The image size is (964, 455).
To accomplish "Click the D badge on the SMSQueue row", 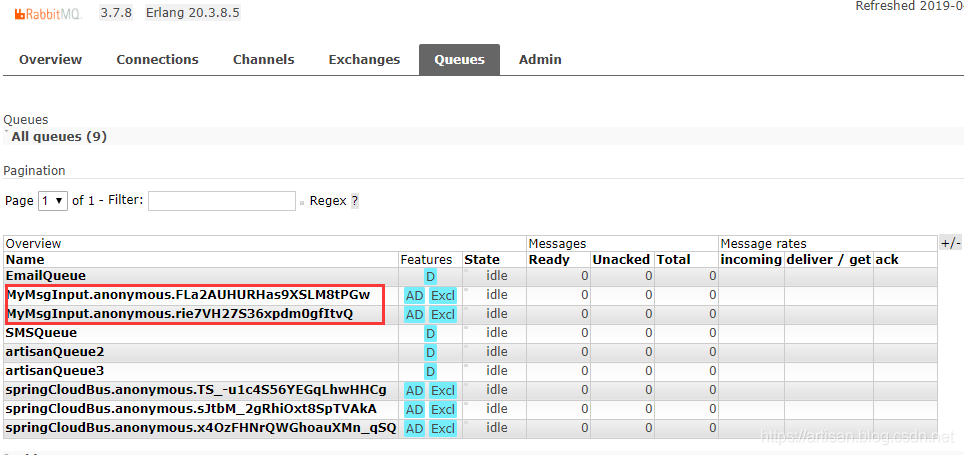I will click(430, 334).
